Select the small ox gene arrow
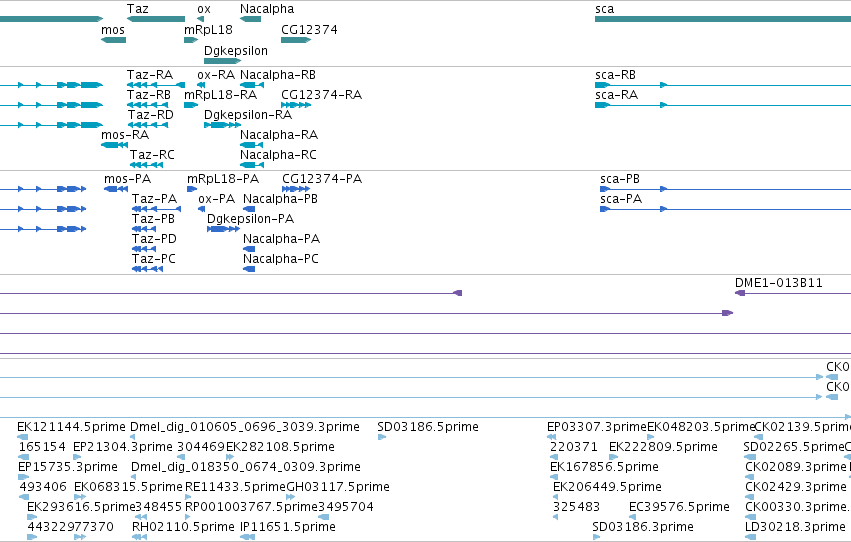Viewport: 851px width, 542px height. pyautogui.click(x=200, y=19)
